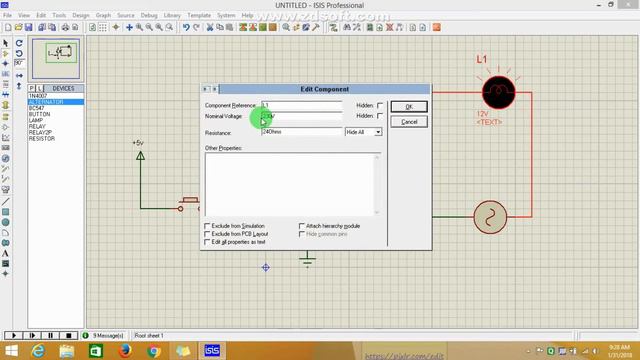Click the overview thumbnail window
Viewport: 640px width, 360px height.
56,59
